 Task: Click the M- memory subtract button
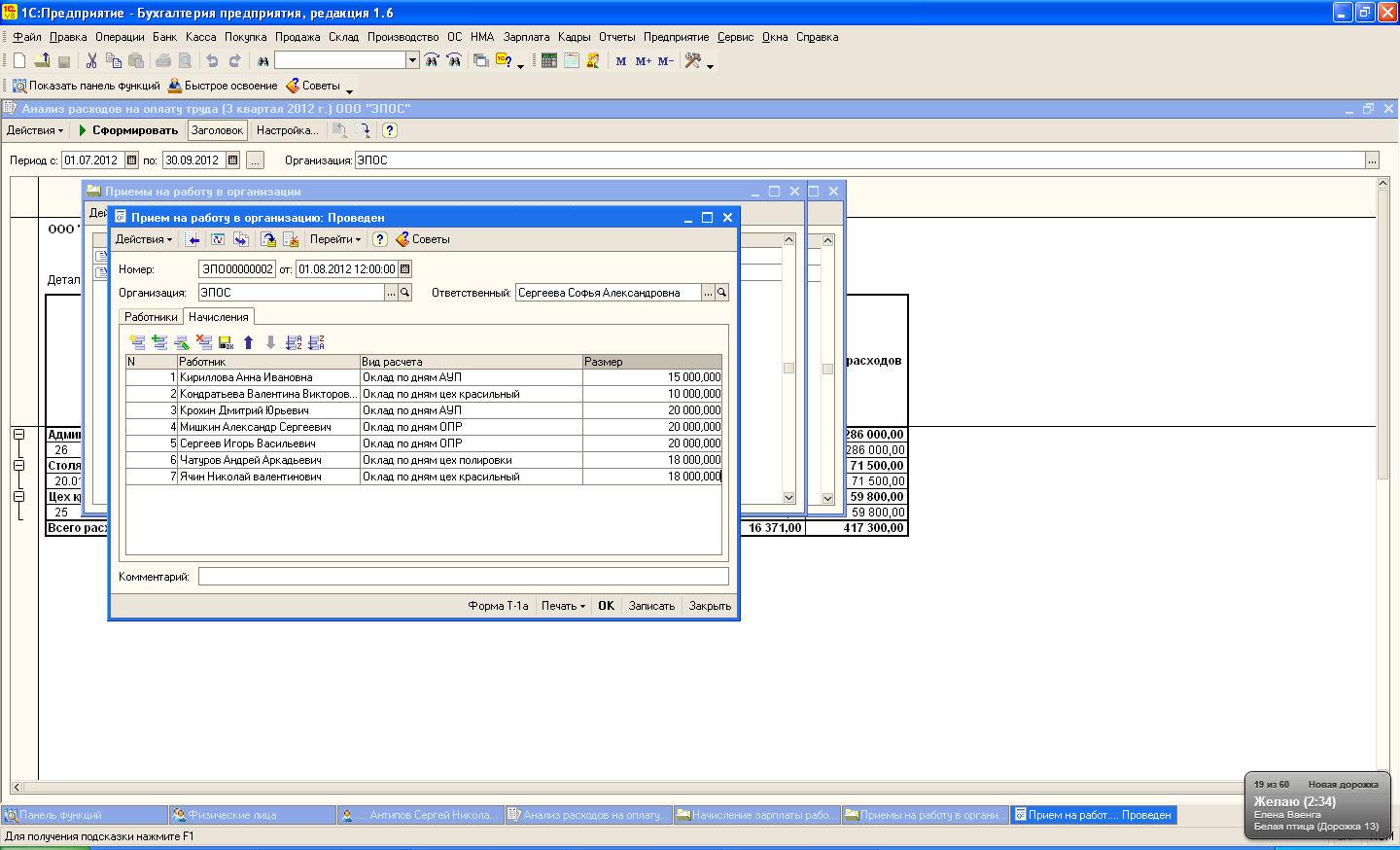coord(665,61)
